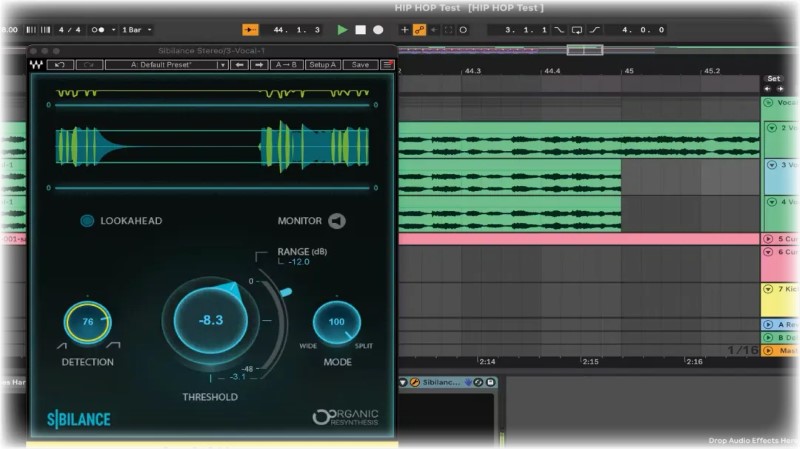Screen dimensions: 800x449
Task: Load previous preset with left arrow
Action: pyautogui.click(x=239, y=65)
